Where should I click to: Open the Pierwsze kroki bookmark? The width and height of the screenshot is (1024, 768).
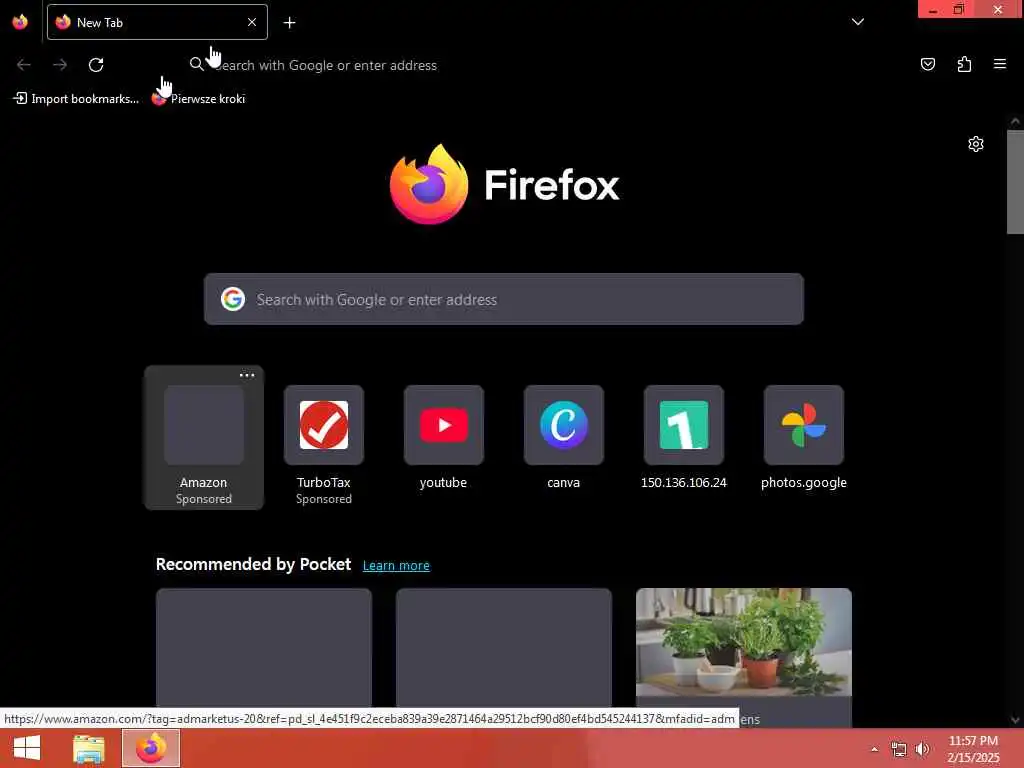pos(199,99)
